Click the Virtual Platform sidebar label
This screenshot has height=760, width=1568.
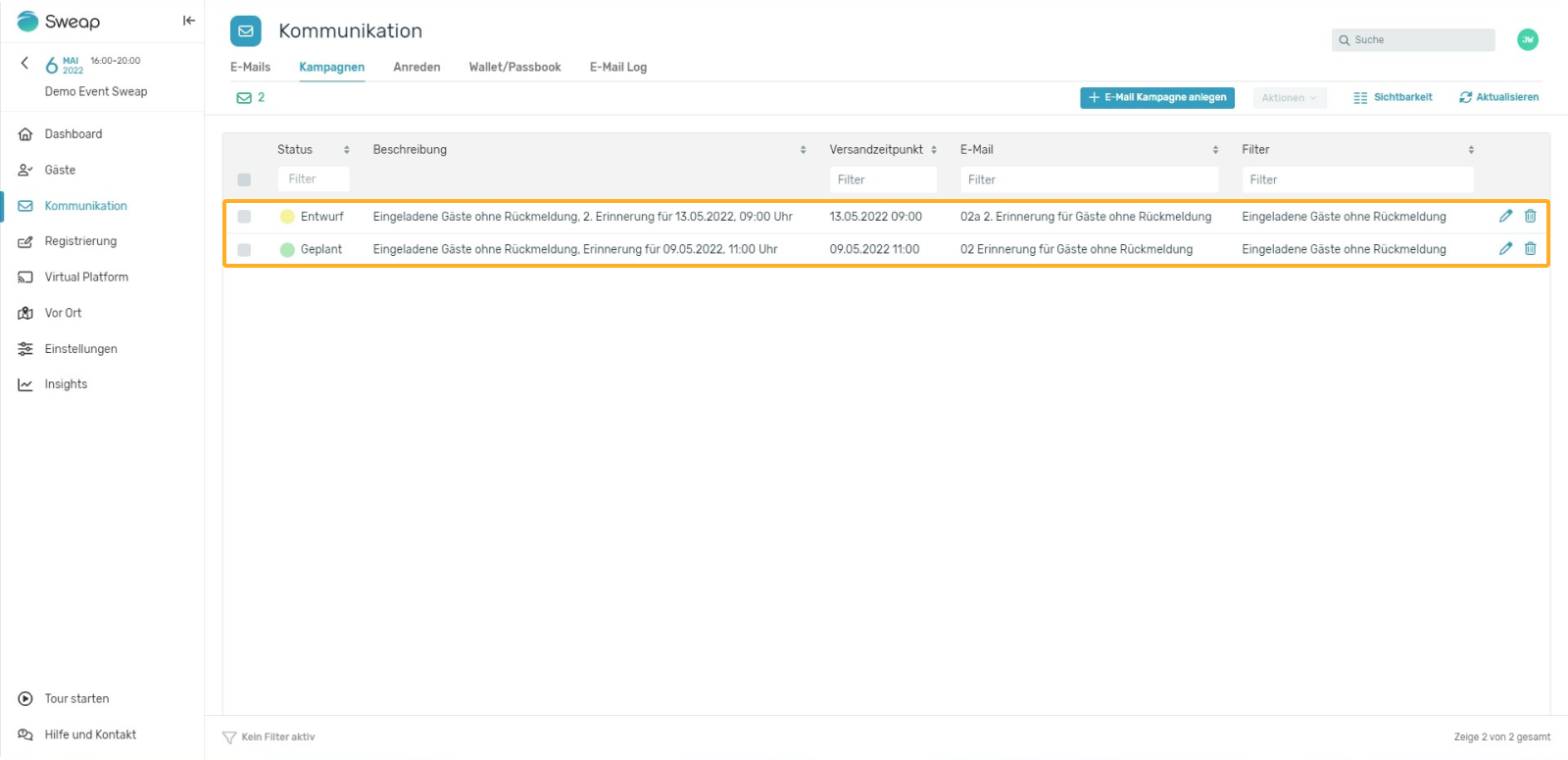(86, 278)
